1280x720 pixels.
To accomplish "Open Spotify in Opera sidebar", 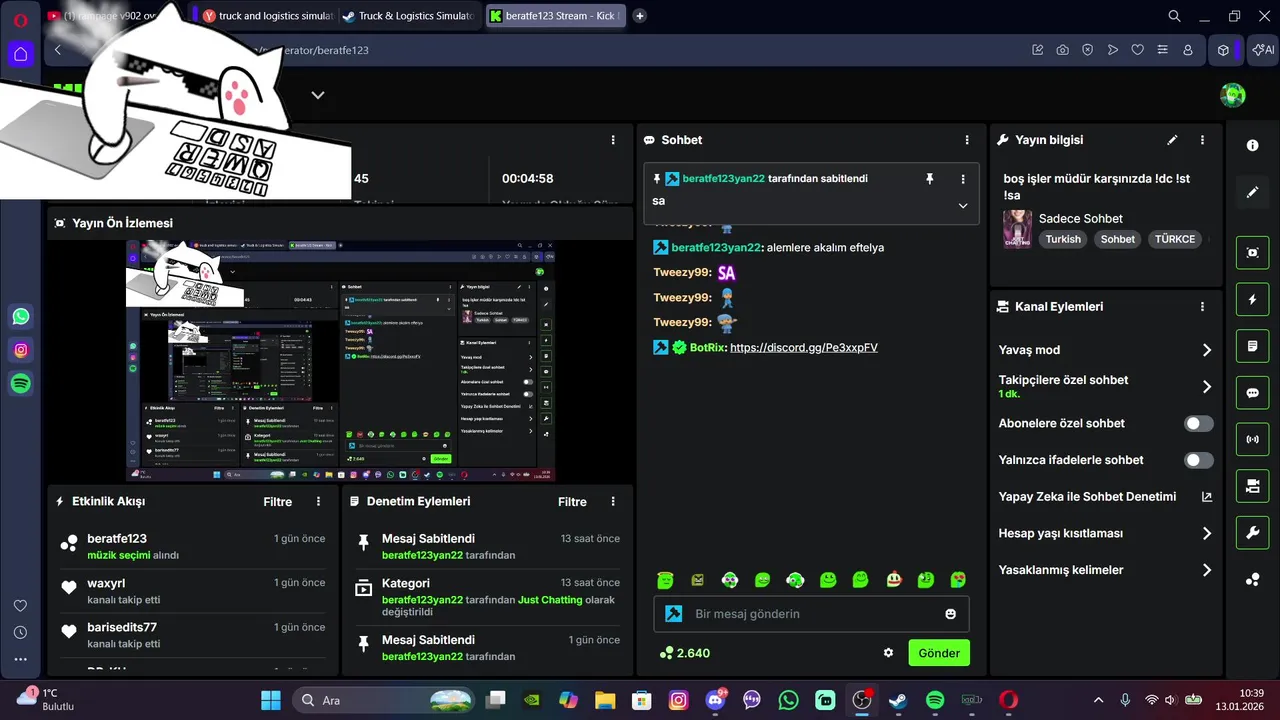I will click(21, 383).
